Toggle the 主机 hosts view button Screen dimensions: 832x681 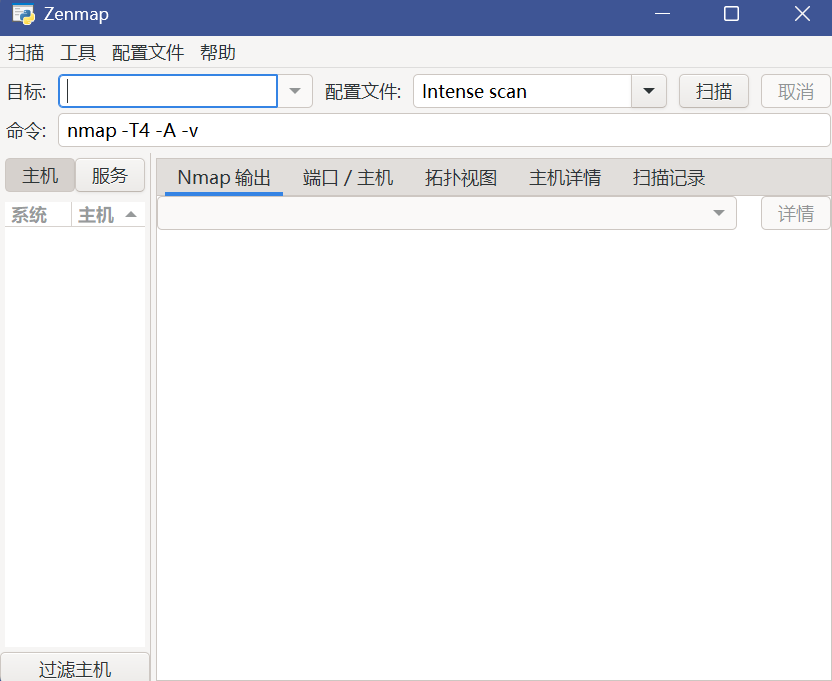(40, 176)
